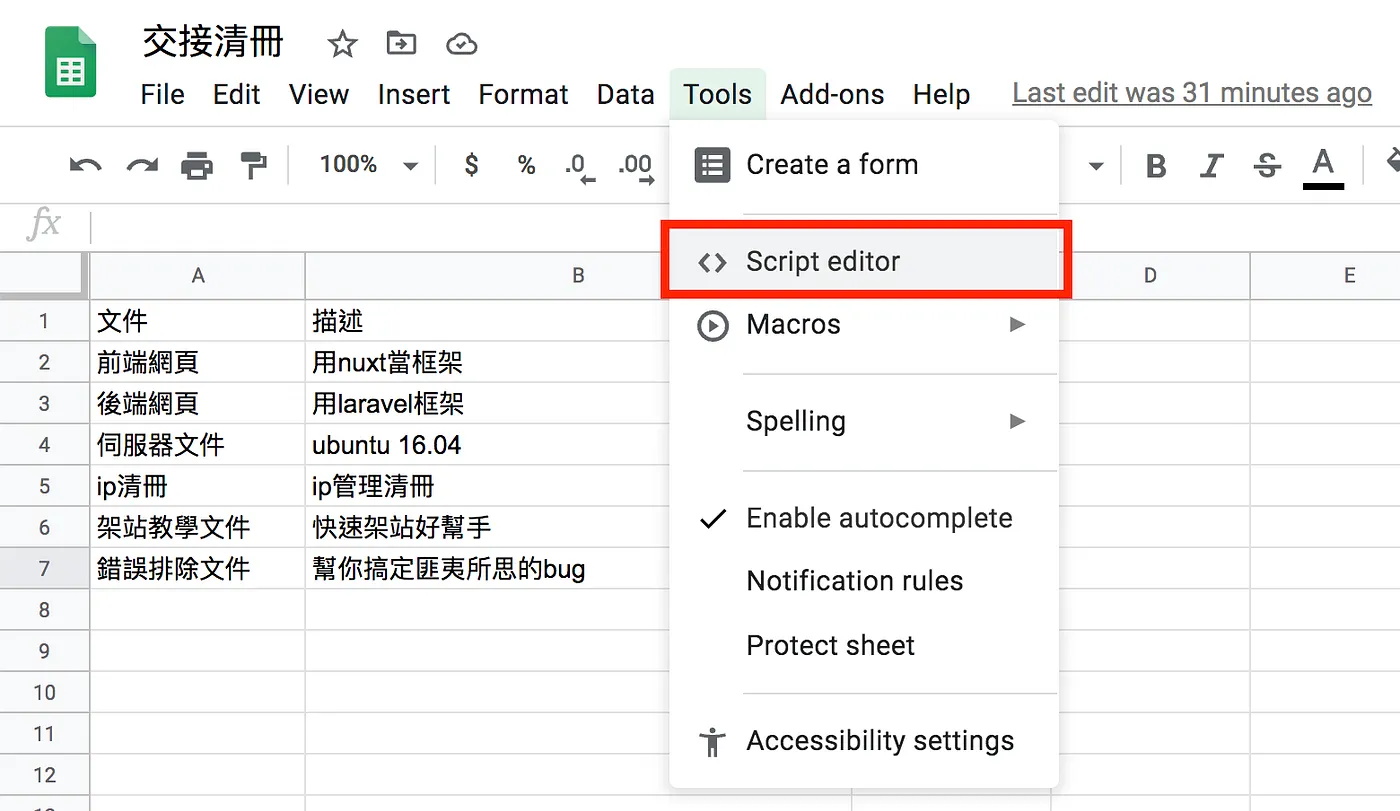Open the Edit menu
Viewport: 1400px width, 811px height.
[237, 94]
